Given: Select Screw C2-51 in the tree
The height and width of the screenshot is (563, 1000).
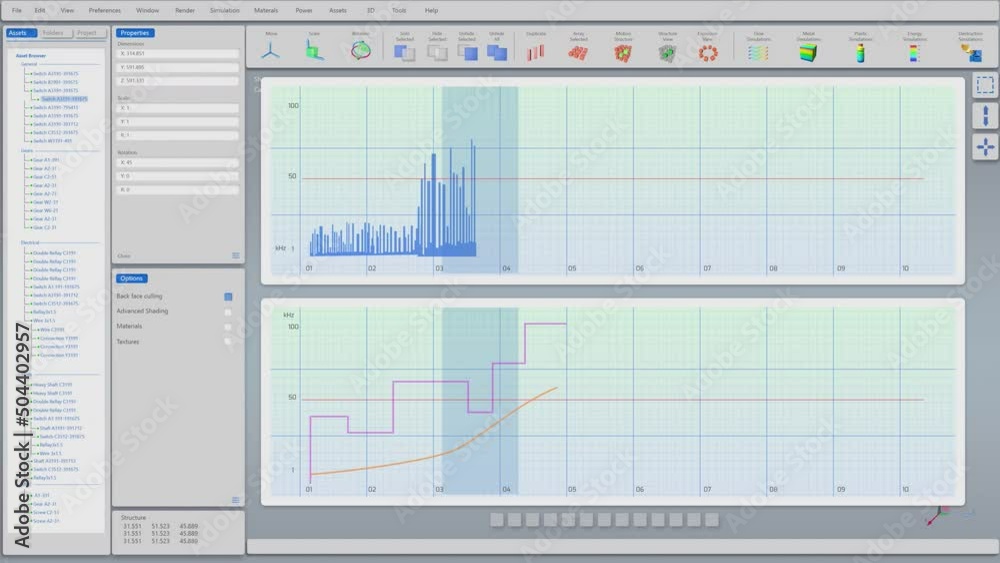Looking at the screenshot, I should coord(46,512).
